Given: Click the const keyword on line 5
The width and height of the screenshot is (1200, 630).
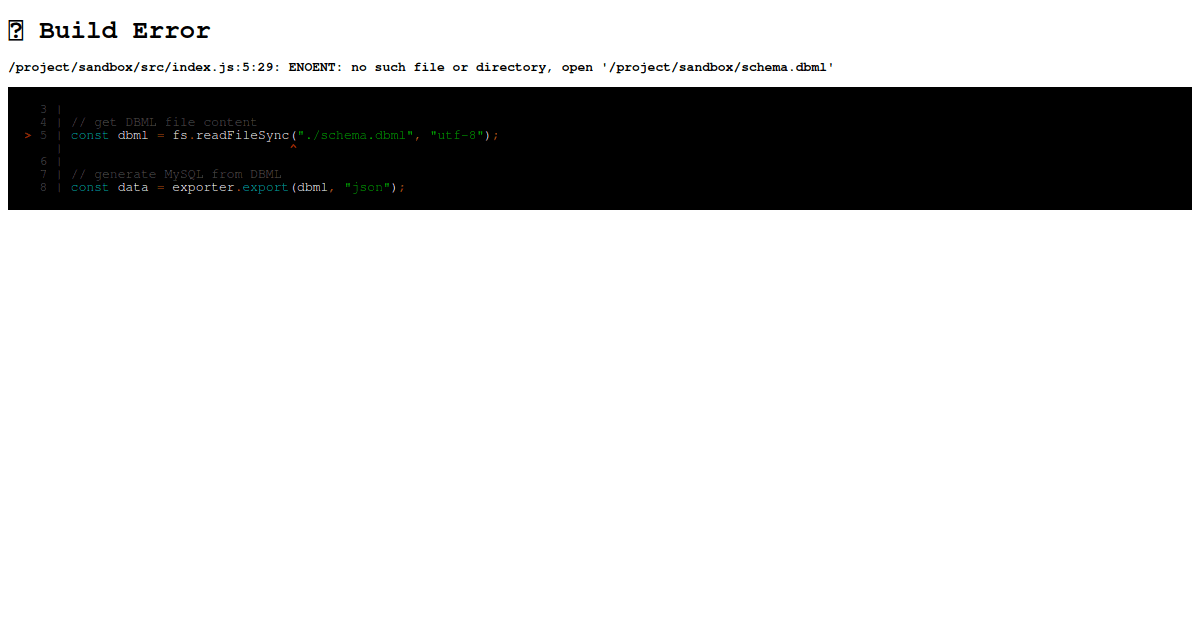Looking at the screenshot, I should point(89,135).
